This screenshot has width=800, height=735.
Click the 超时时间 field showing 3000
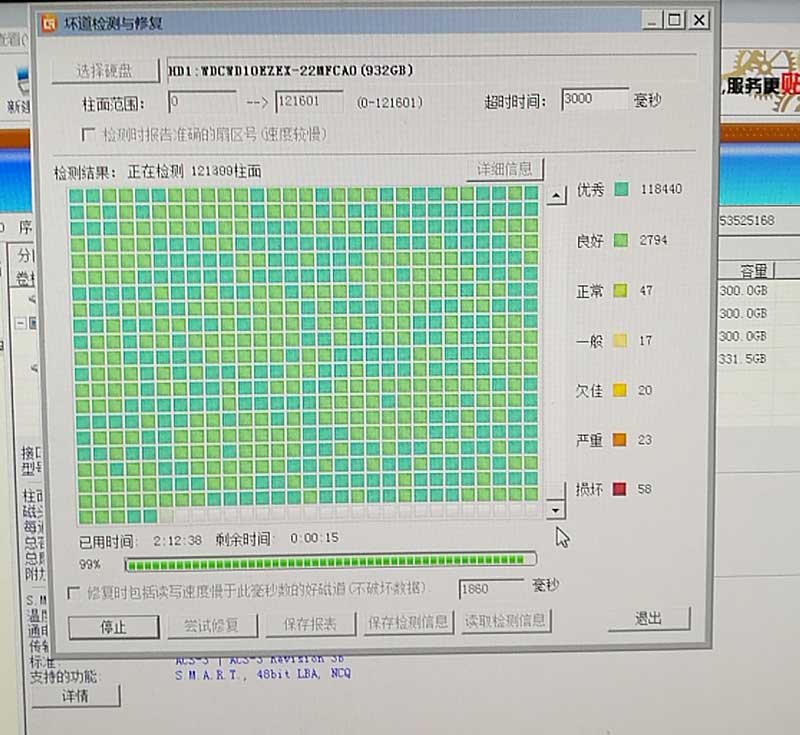pos(594,100)
